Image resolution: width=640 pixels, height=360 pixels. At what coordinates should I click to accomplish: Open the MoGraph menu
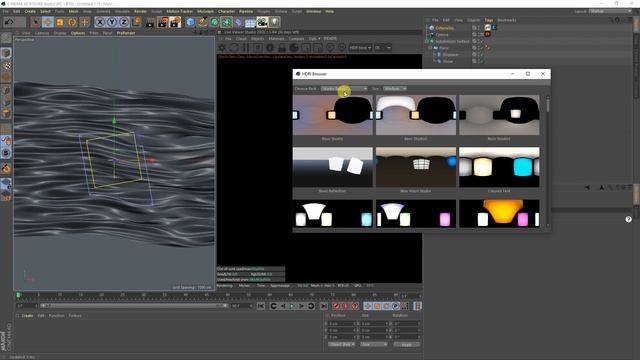[205, 11]
